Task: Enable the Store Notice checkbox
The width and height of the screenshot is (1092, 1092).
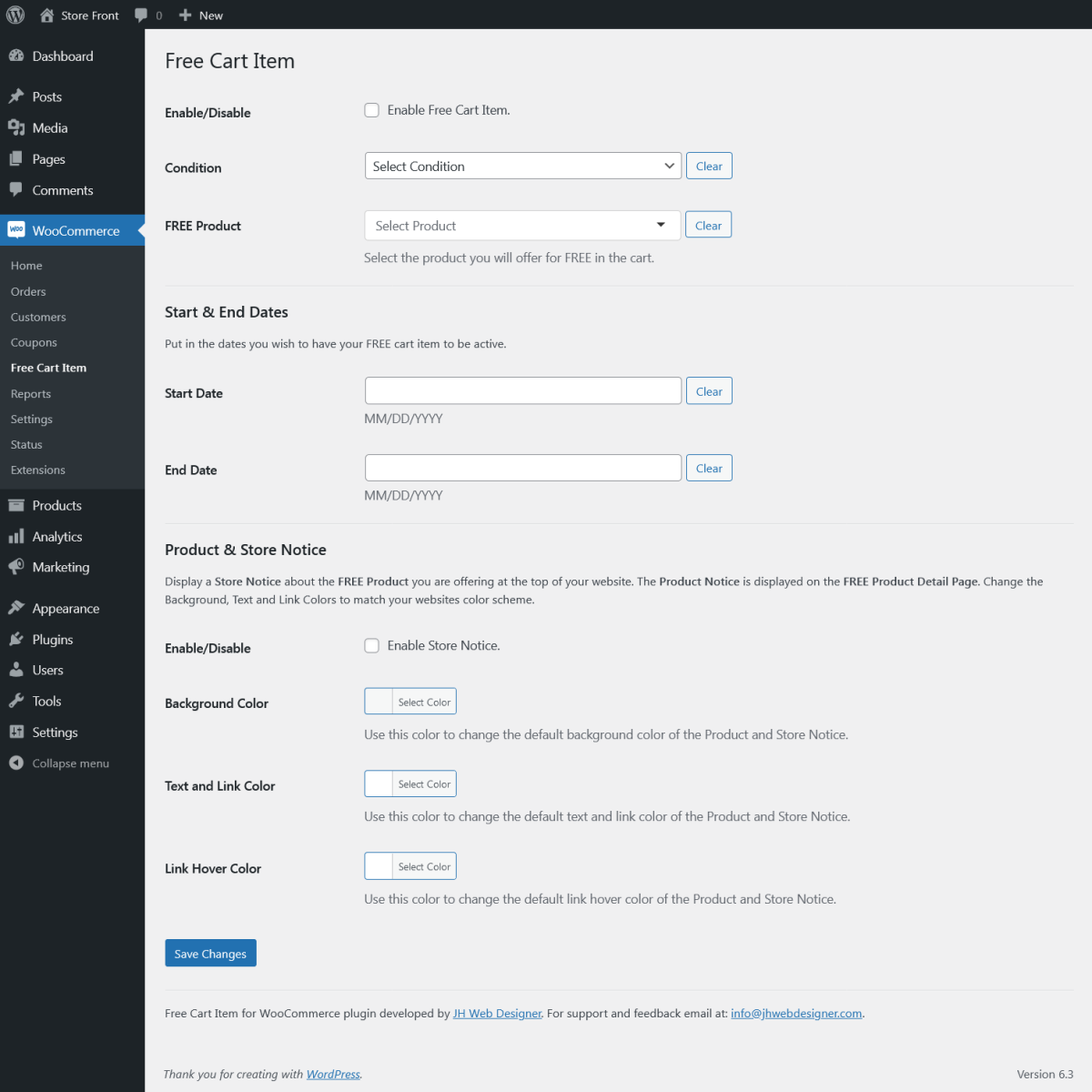Action: 371,645
